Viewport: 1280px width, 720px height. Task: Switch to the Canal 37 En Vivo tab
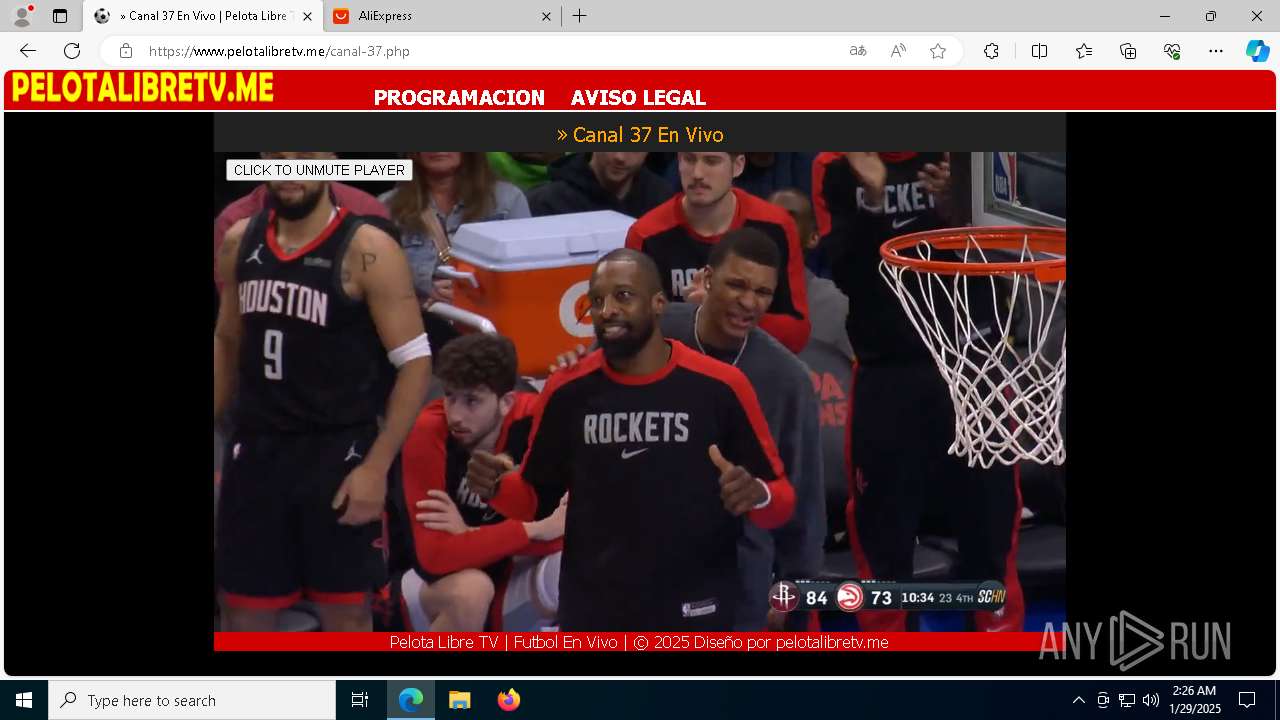point(203,16)
